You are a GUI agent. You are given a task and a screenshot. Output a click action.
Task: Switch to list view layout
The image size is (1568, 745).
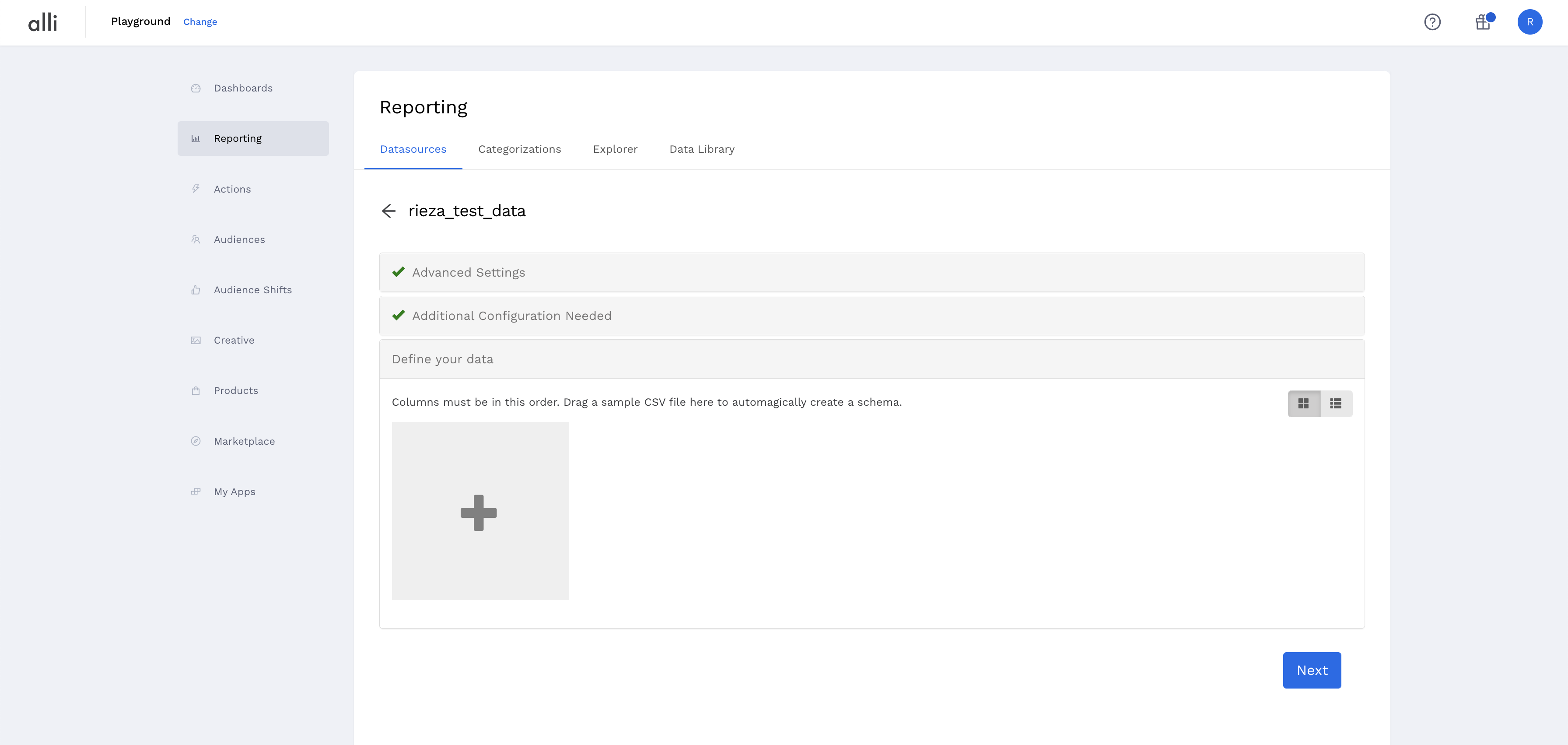pyautogui.click(x=1336, y=403)
